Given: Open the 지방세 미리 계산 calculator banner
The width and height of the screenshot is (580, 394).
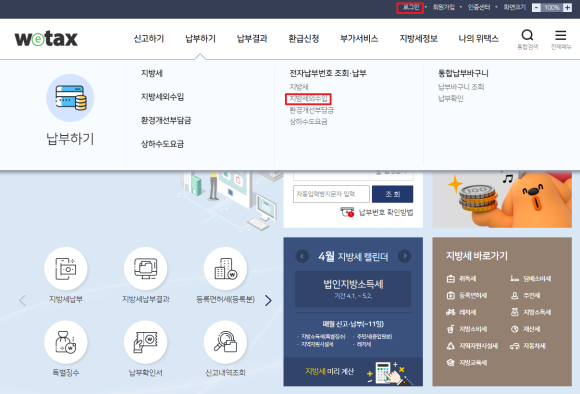Looking at the screenshot, I should pyautogui.click(x=353, y=372).
